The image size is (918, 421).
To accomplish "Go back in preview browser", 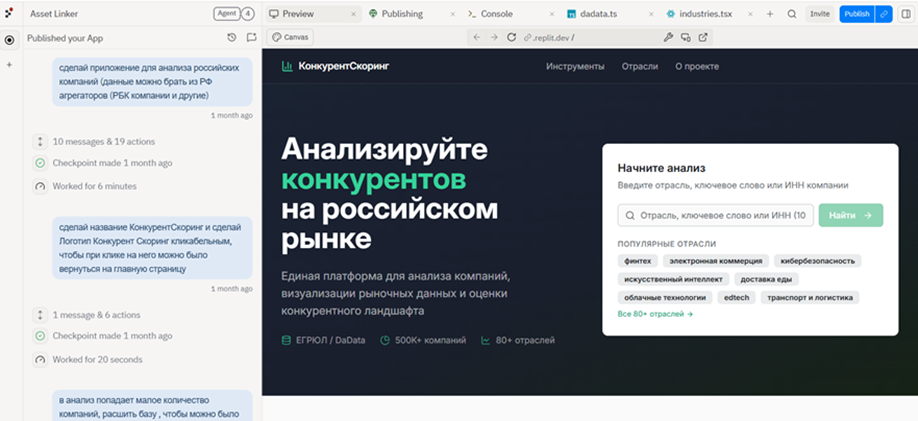I will [477, 37].
